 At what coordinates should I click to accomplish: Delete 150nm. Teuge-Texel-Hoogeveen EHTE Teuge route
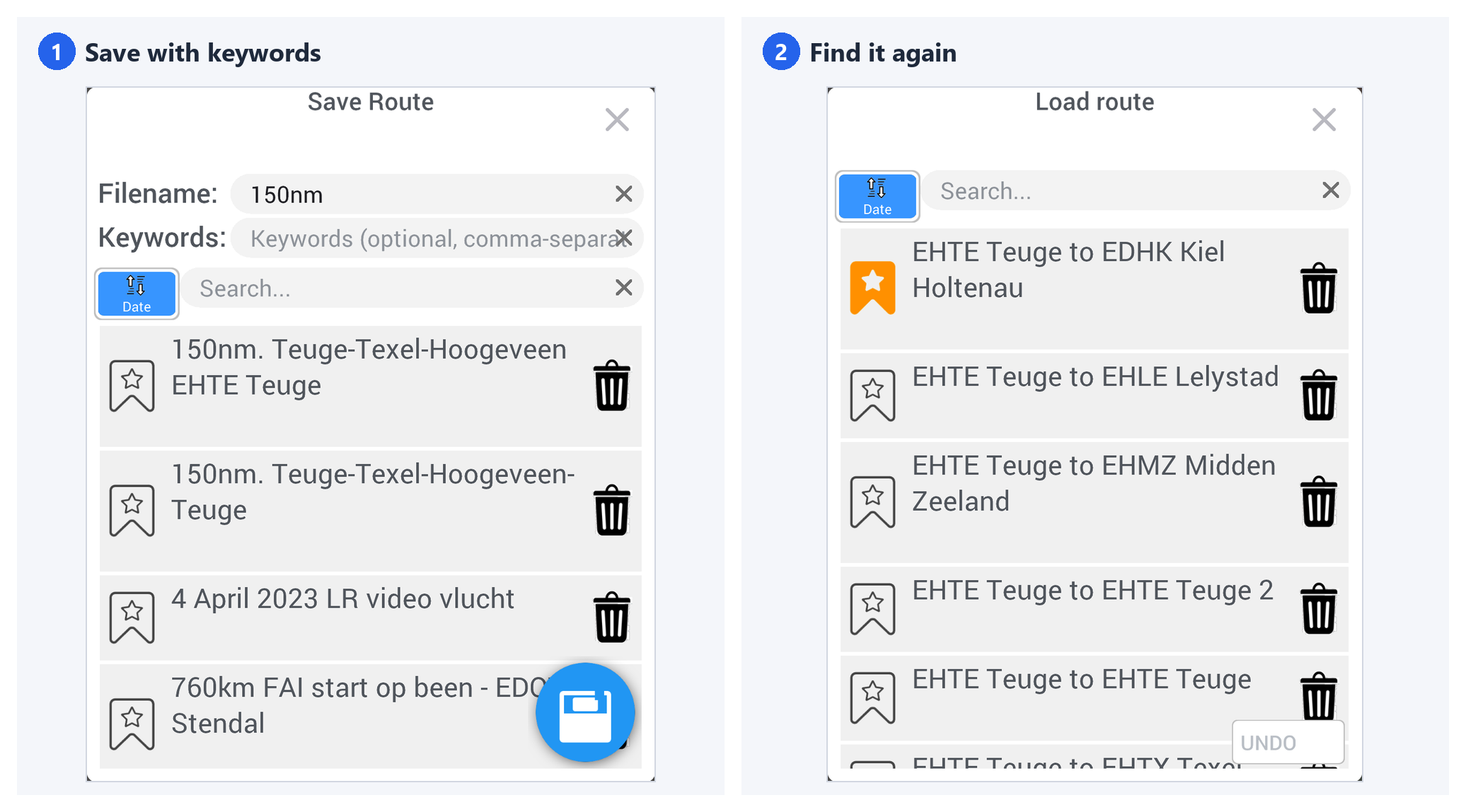[611, 385]
